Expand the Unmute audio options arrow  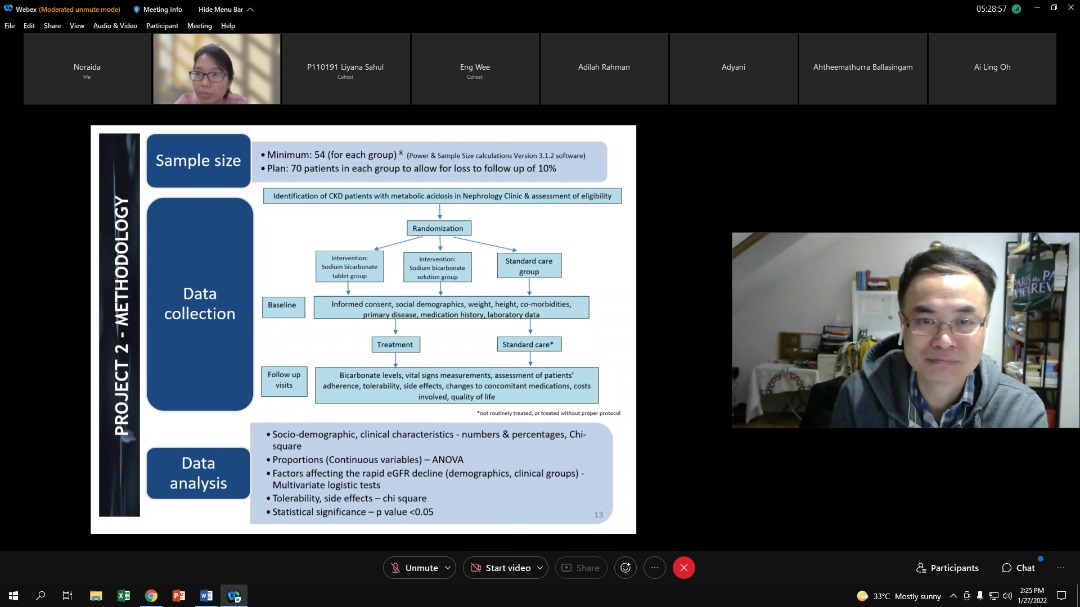[x=447, y=568]
